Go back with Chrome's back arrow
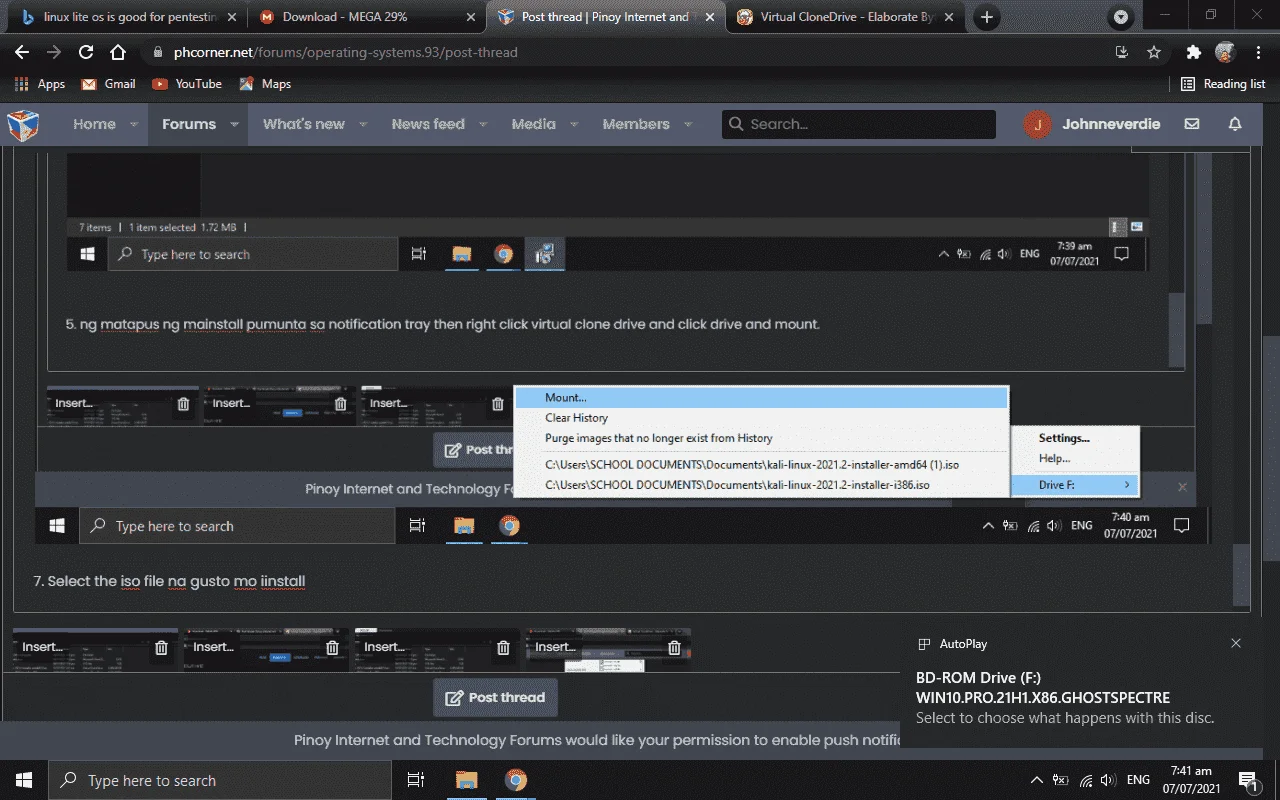The width and height of the screenshot is (1280, 800). 22,52
